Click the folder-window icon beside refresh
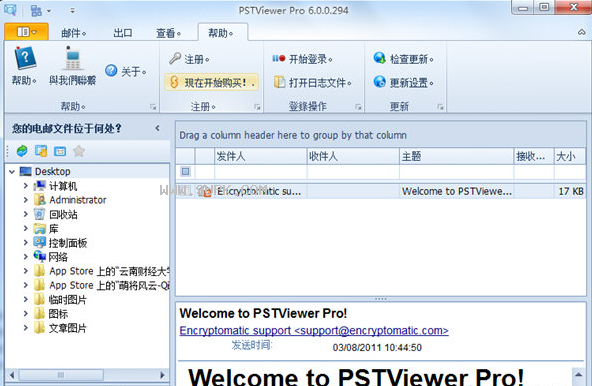The width and height of the screenshot is (592, 386). click(41, 151)
